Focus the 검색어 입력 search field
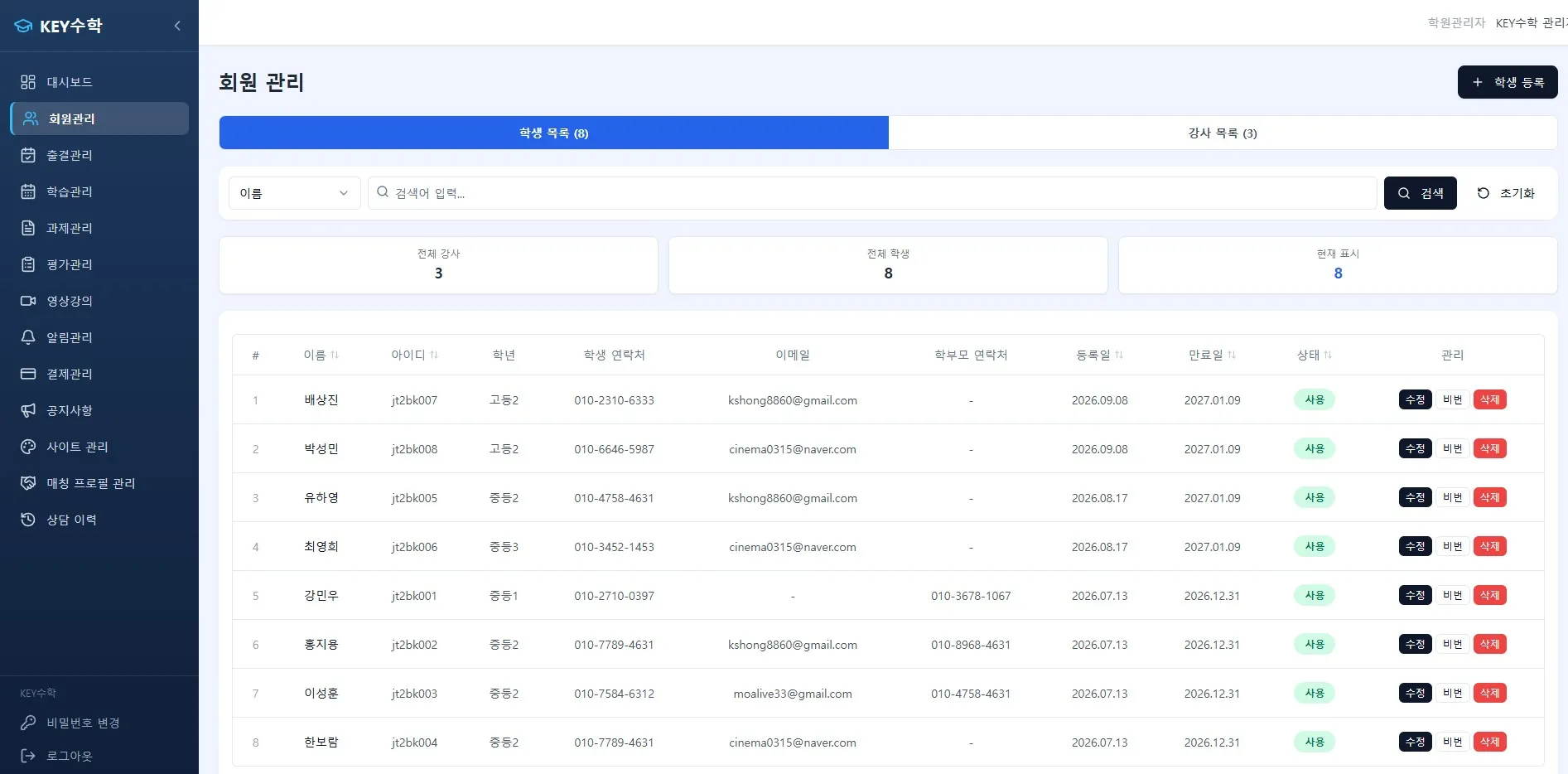 click(872, 193)
